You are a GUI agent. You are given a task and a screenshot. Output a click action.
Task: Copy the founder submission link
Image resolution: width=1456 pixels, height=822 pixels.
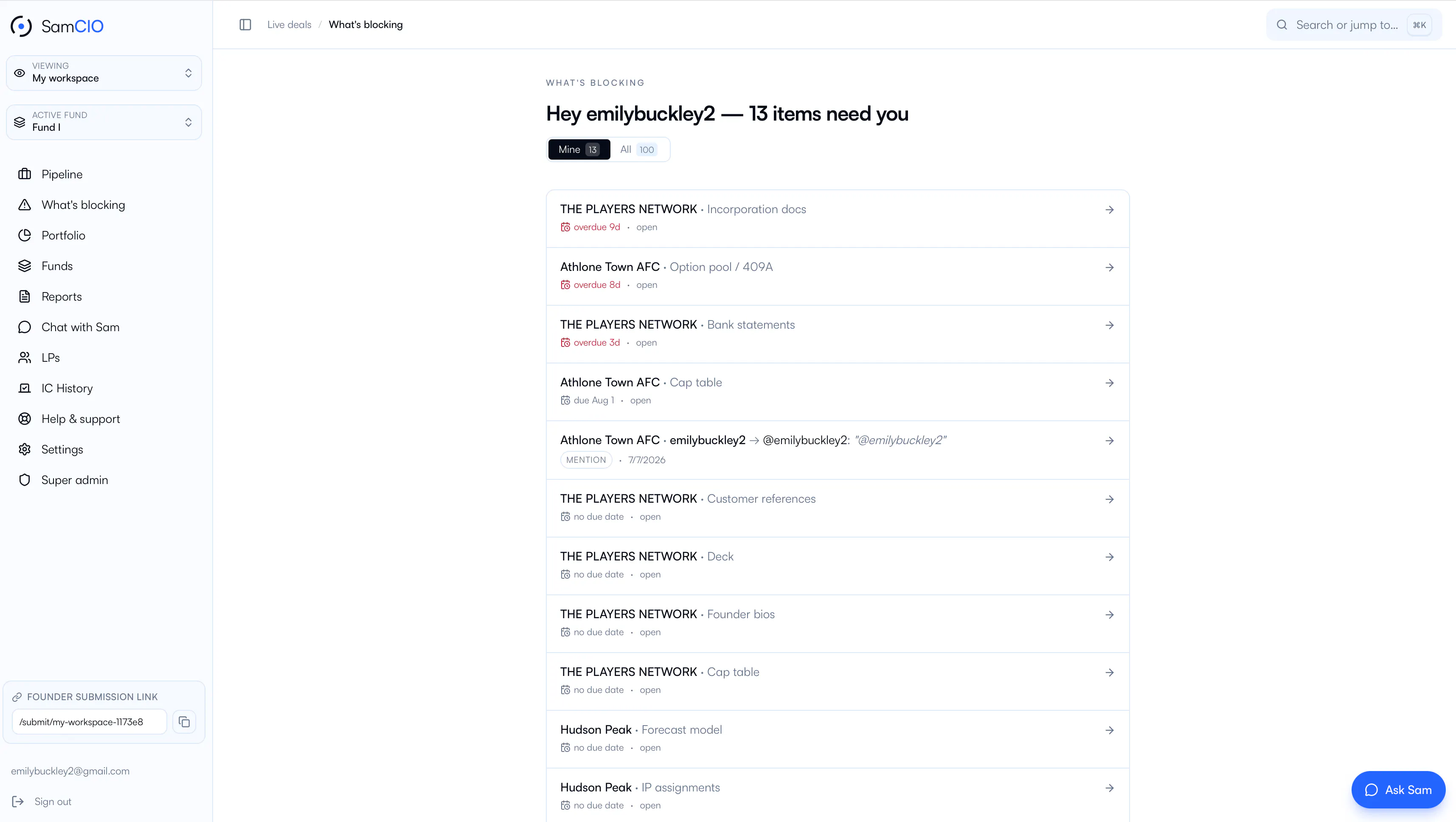pos(184,722)
